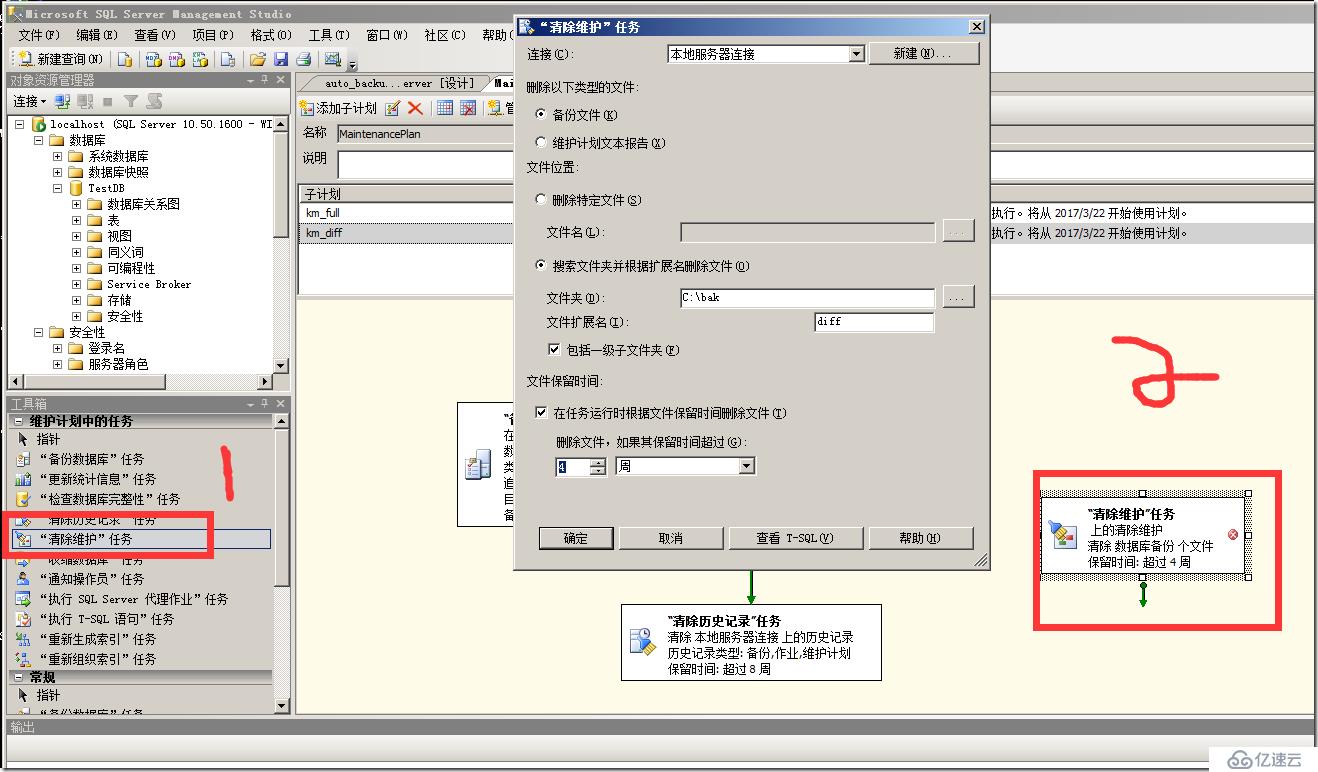Click the 取消 button in dialog
Image resolution: width=1318 pixels, height=772 pixels.
point(671,538)
